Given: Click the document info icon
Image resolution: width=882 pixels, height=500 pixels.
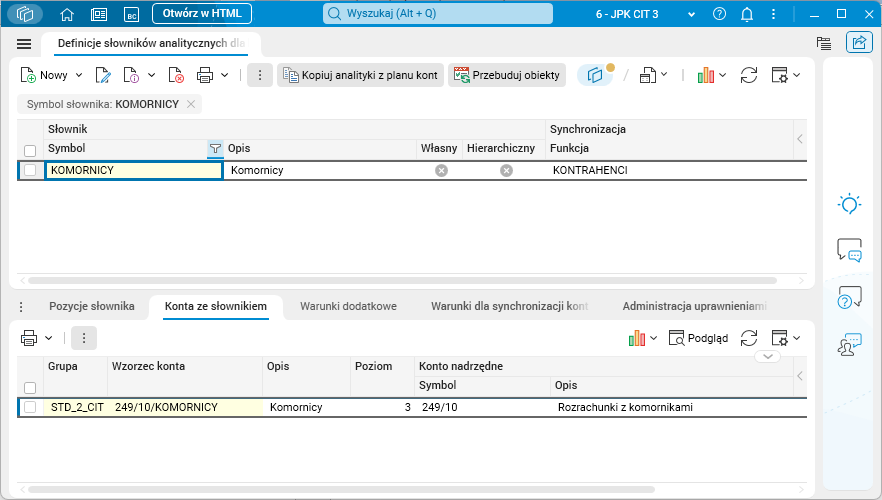Looking at the screenshot, I should 130,75.
